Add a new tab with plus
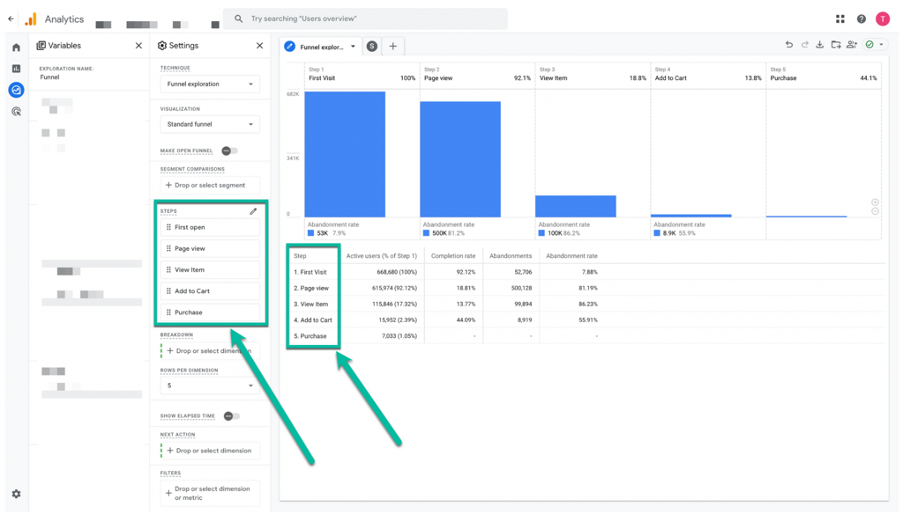The width and height of the screenshot is (904, 514). 393,46
